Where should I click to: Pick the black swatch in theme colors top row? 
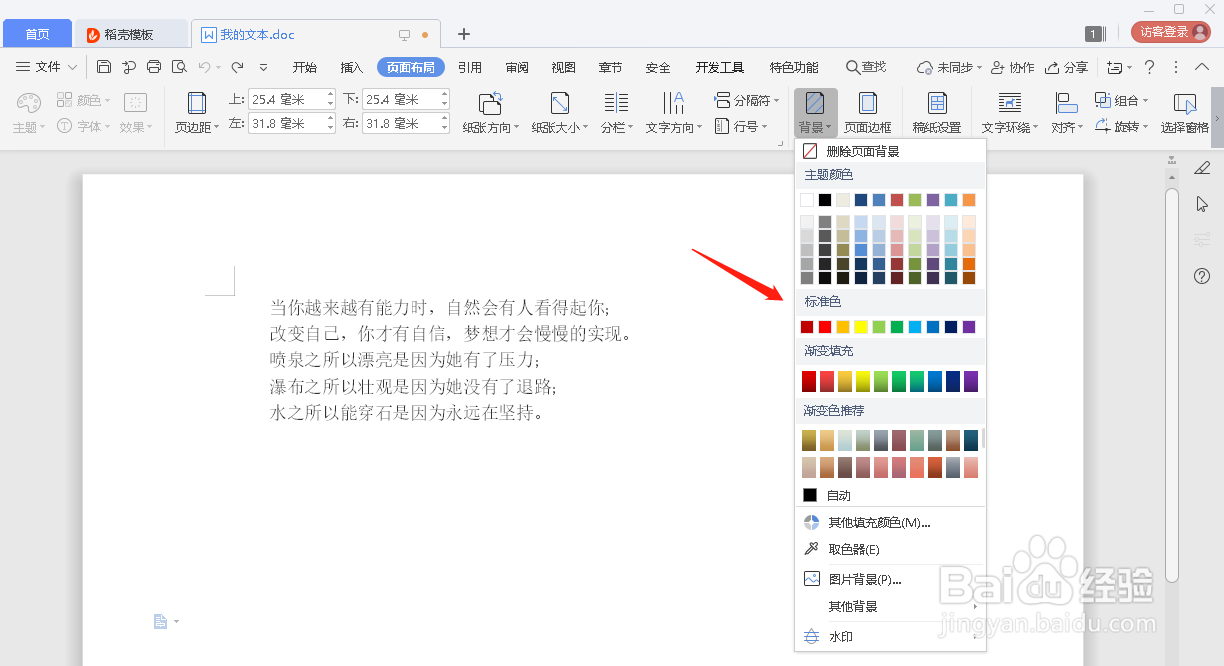[825, 200]
